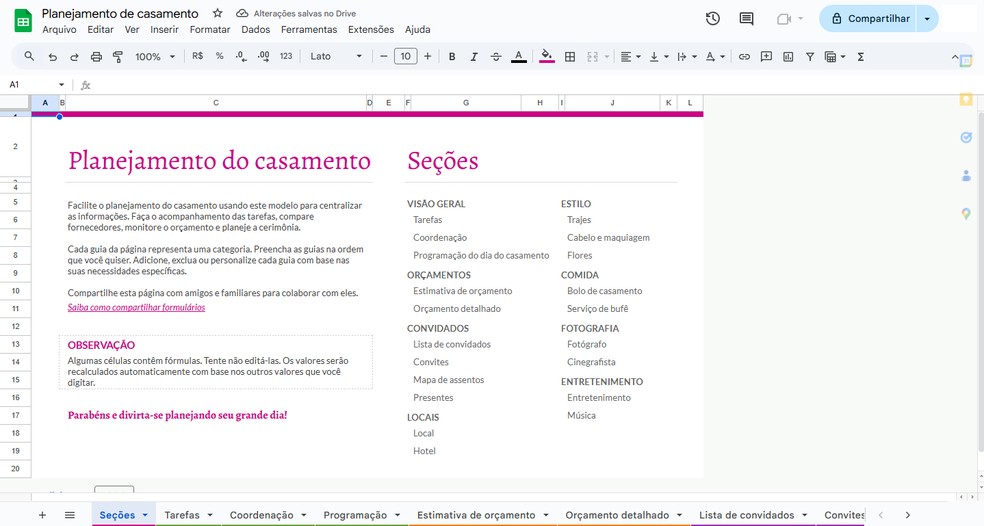The image size is (984, 526).
Task: Toggle italic formatting
Action: pos(474,57)
